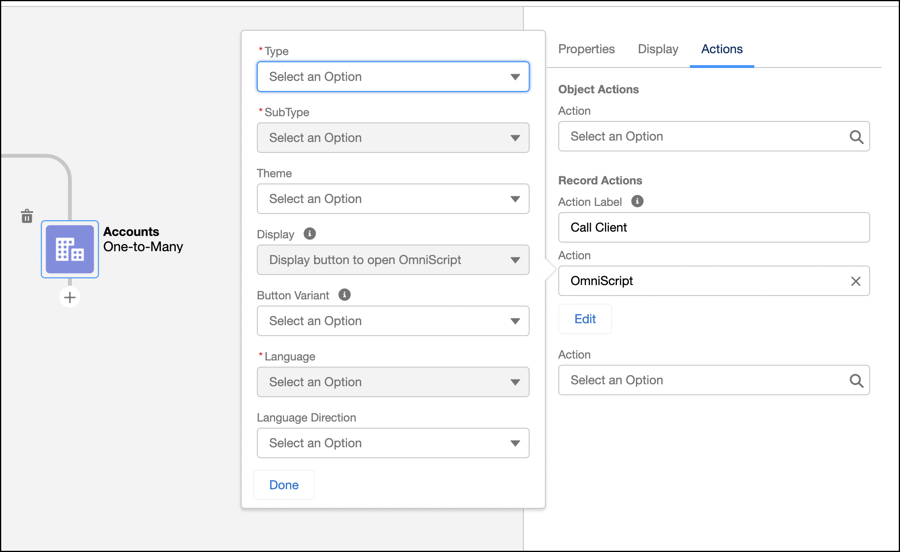
Task: Switch to the Display tab
Action: click(x=658, y=49)
